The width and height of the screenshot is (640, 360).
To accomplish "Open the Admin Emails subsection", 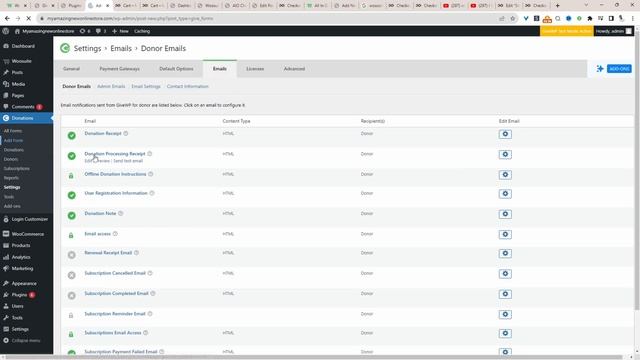I will coord(111,87).
